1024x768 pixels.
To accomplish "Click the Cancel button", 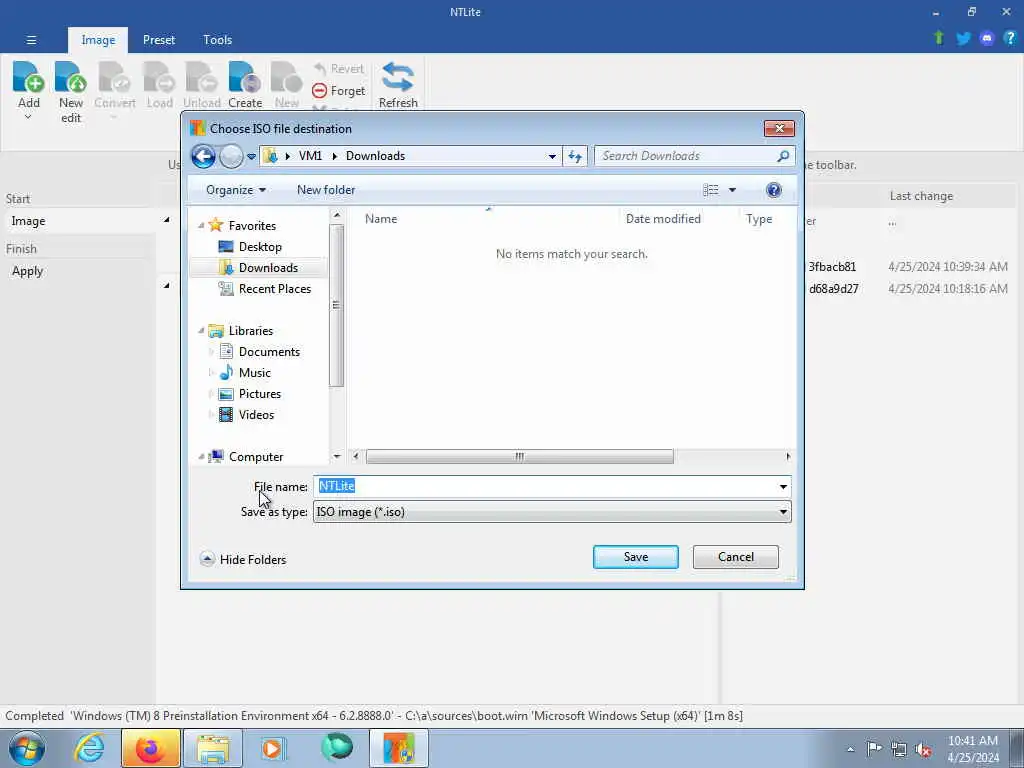I will tap(735, 557).
